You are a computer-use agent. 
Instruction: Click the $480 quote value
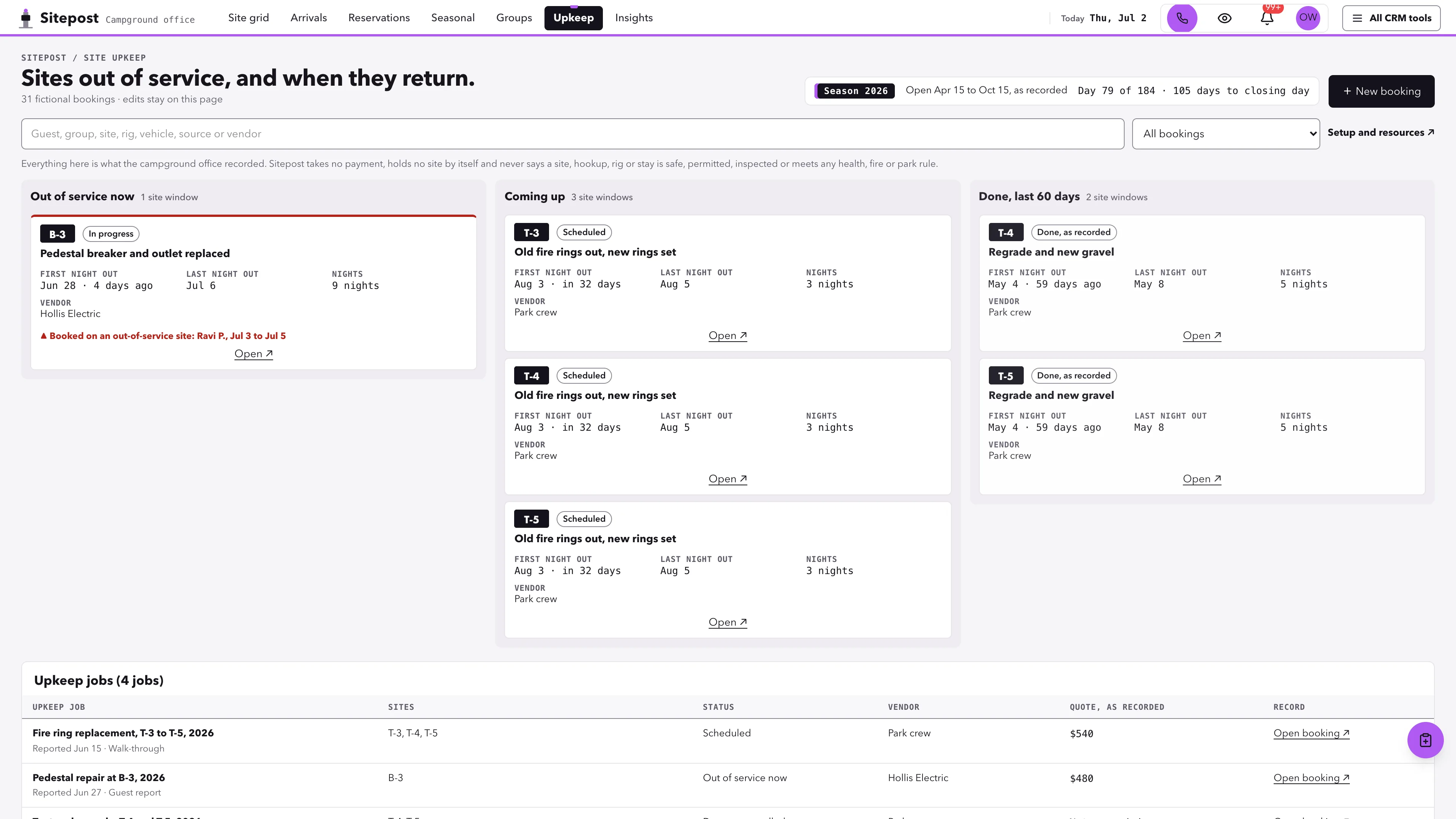click(x=1081, y=778)
